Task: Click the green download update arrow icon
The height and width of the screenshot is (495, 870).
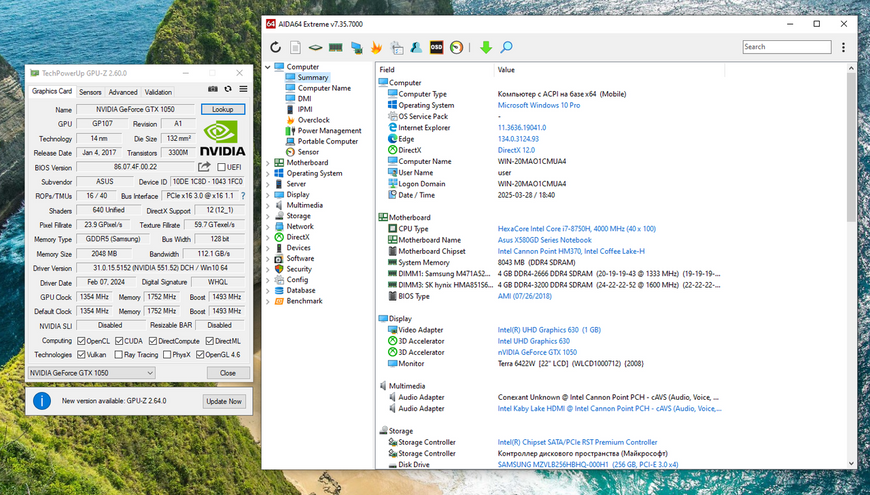Action: [x=486, y=48]
